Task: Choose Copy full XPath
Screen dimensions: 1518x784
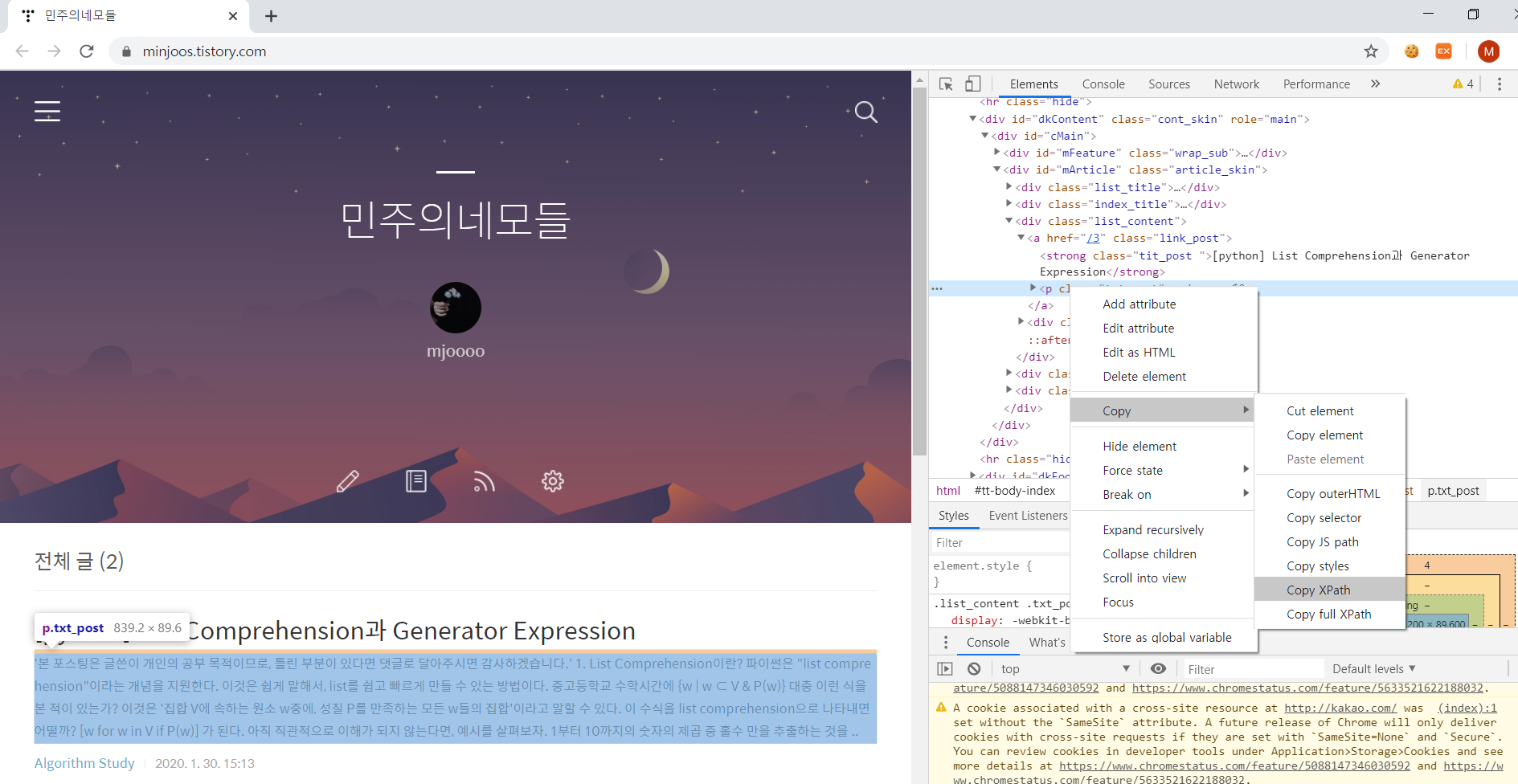Action: (1330, 614)
